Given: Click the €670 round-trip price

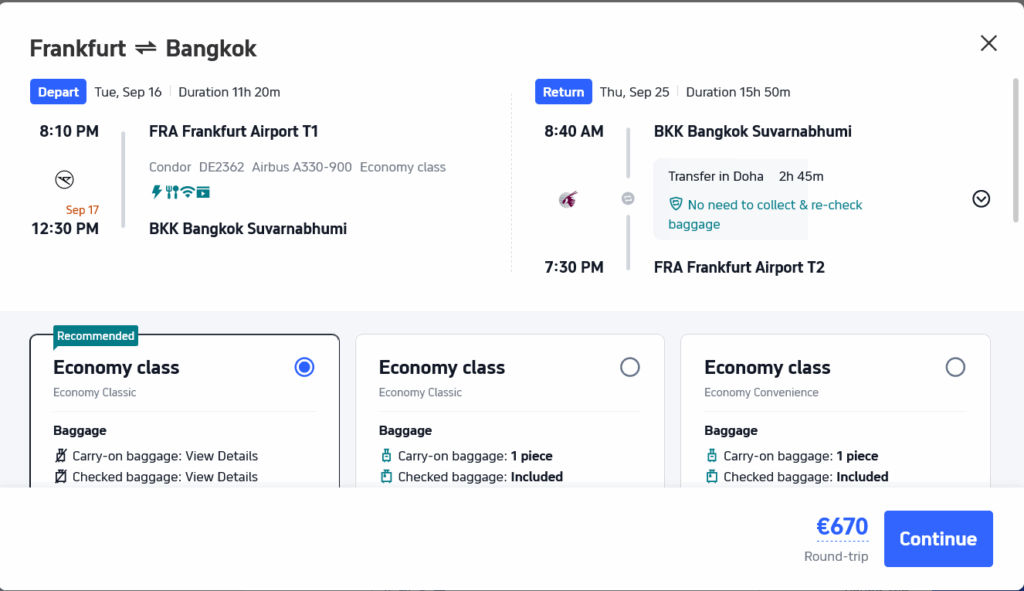Looking at the screenshot, I should tap(842, 527).
